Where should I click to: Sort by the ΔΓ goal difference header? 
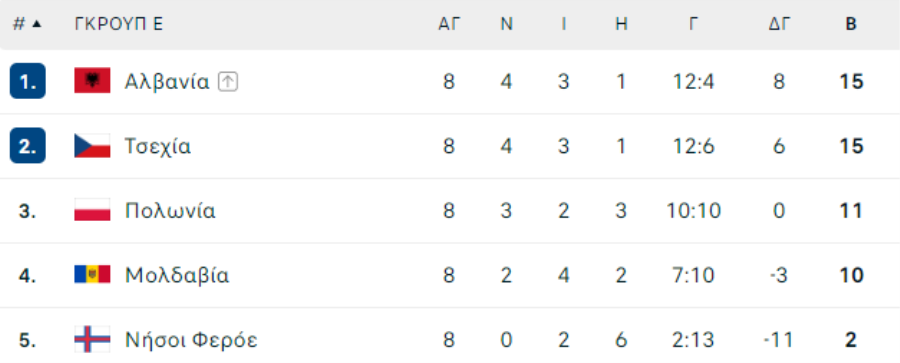pyautogui.click(x=779, y=24)
